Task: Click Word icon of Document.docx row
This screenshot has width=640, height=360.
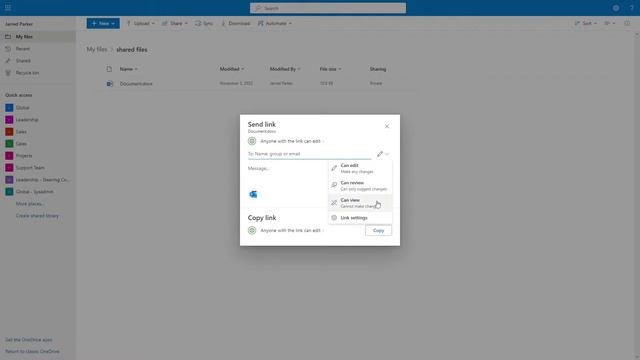Action: tap(109, 84)
